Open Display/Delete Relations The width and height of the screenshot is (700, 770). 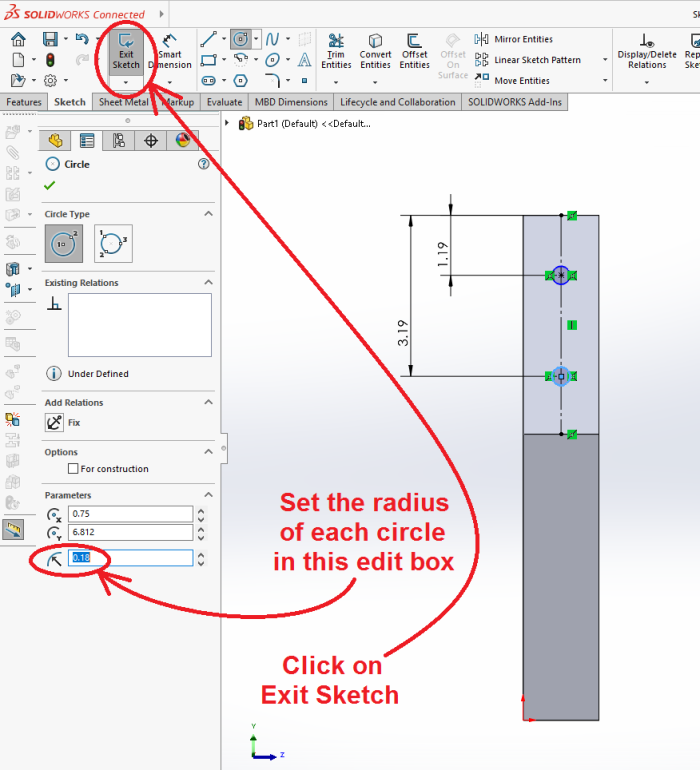[x=647, y=51]
